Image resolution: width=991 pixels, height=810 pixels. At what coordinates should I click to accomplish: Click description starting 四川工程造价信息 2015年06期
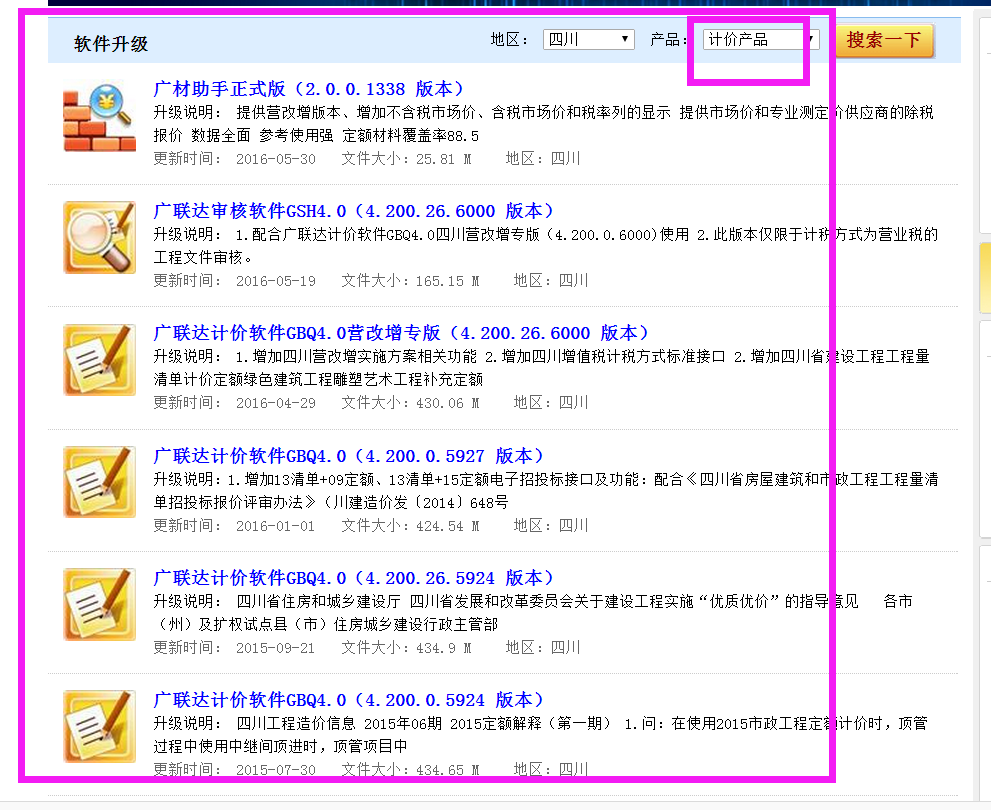click(x=540, y=735)
